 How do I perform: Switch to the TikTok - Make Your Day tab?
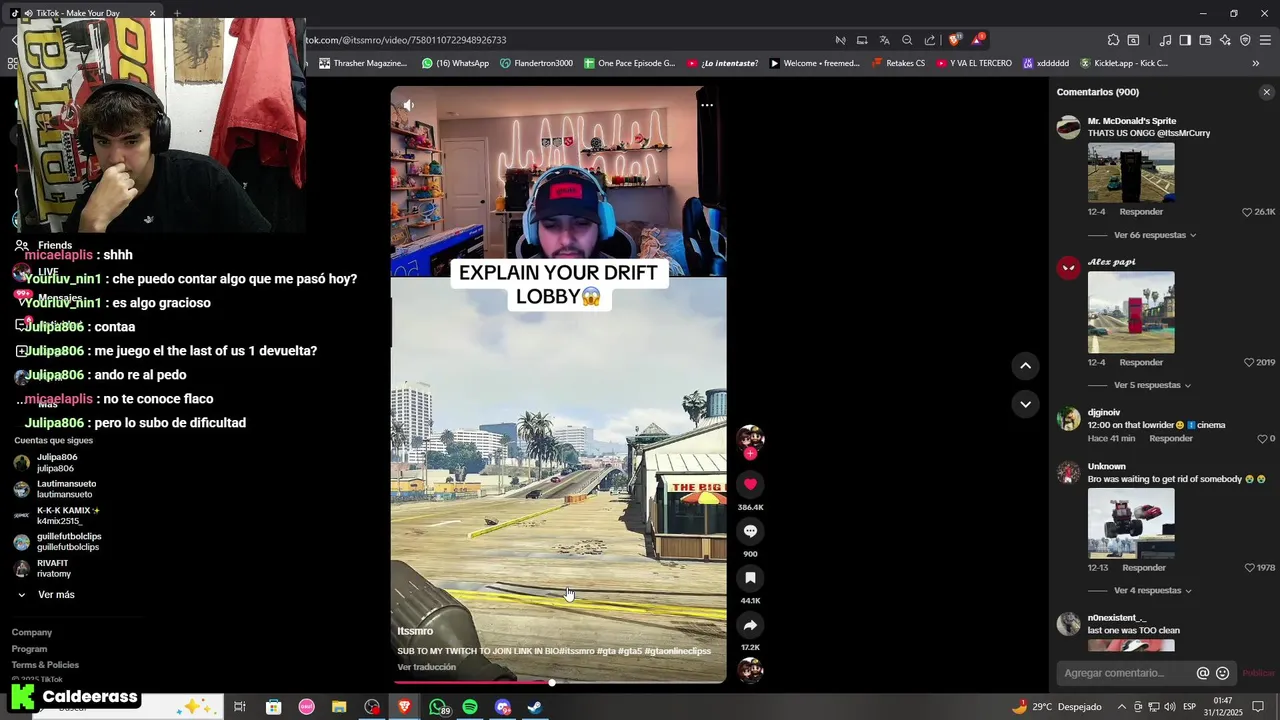click(x=81, y=13)
